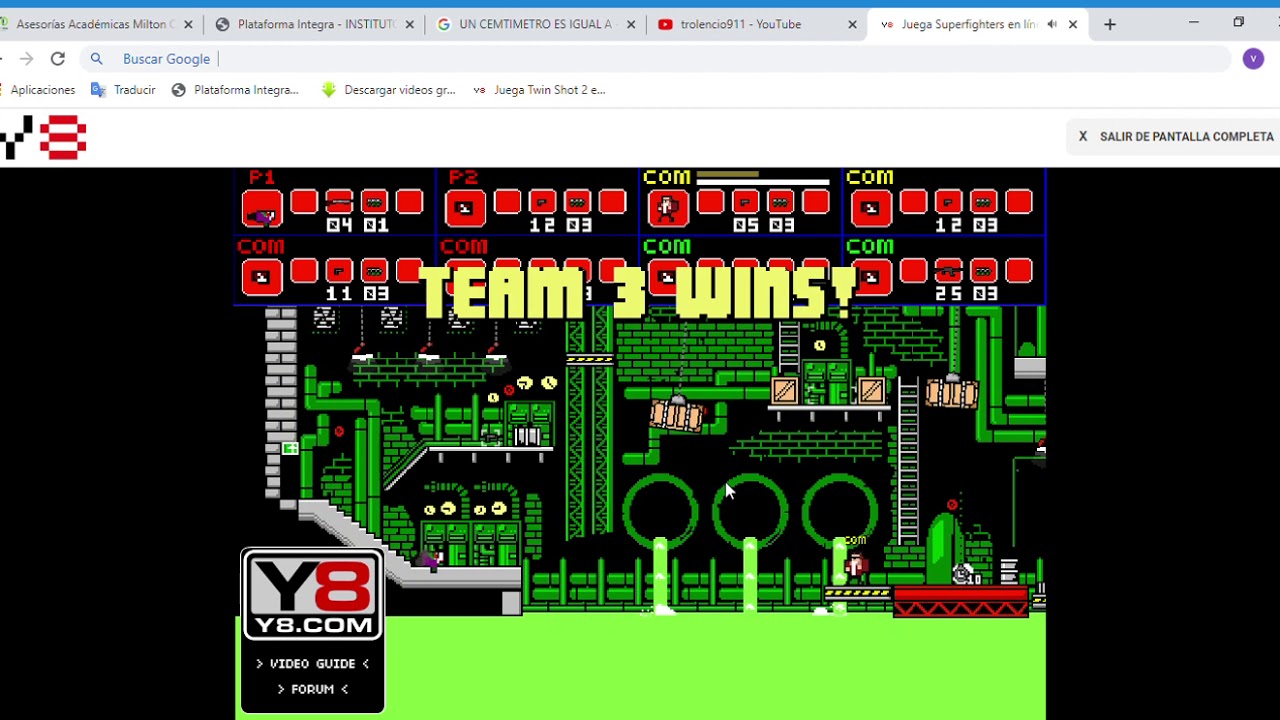Click the X beside SALIR DE PANTALLA COMPLETA
Screen dimensions: 1280x720
point(1082,136)
